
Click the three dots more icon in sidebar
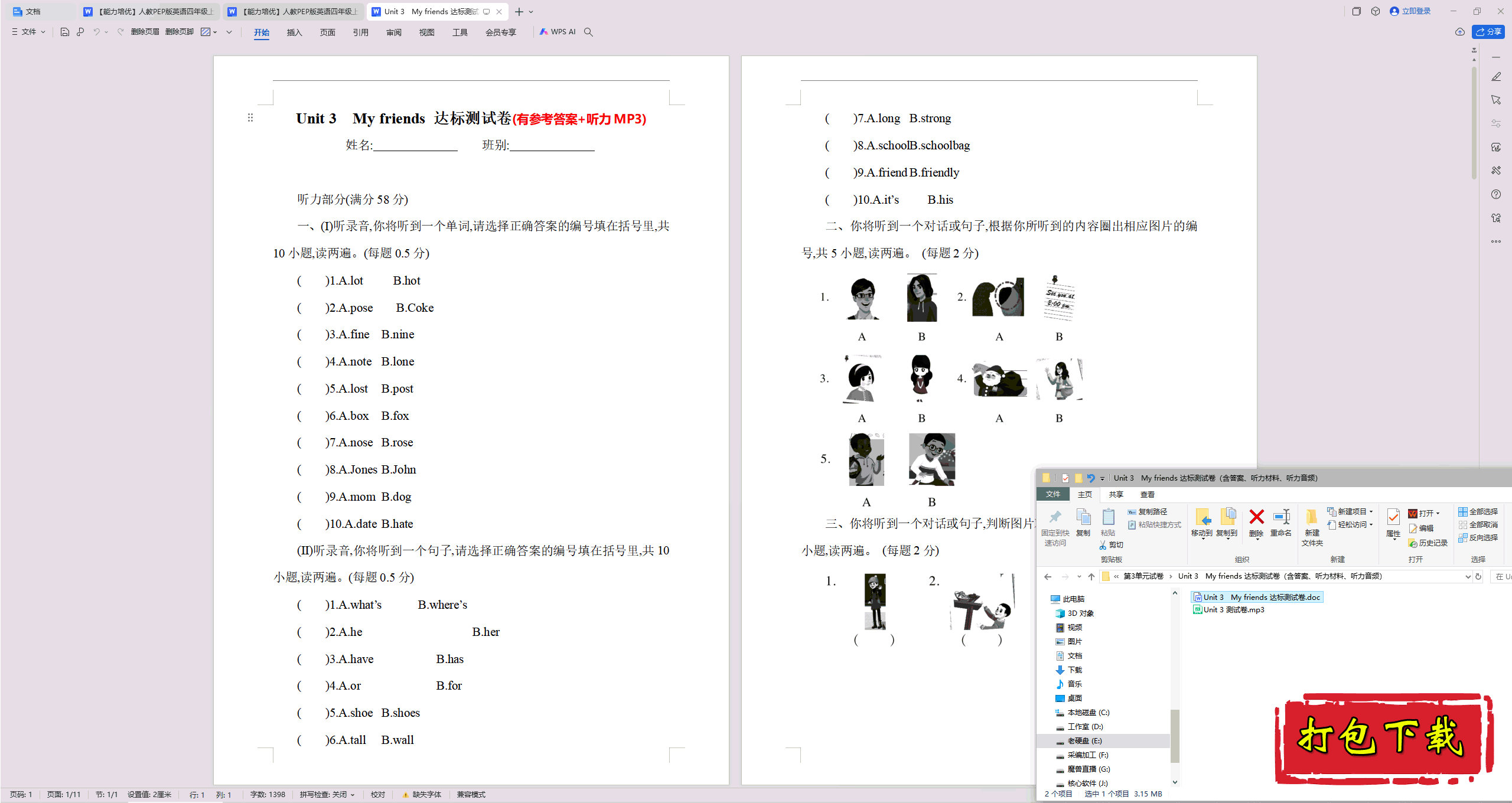(x=1496, y=241)
